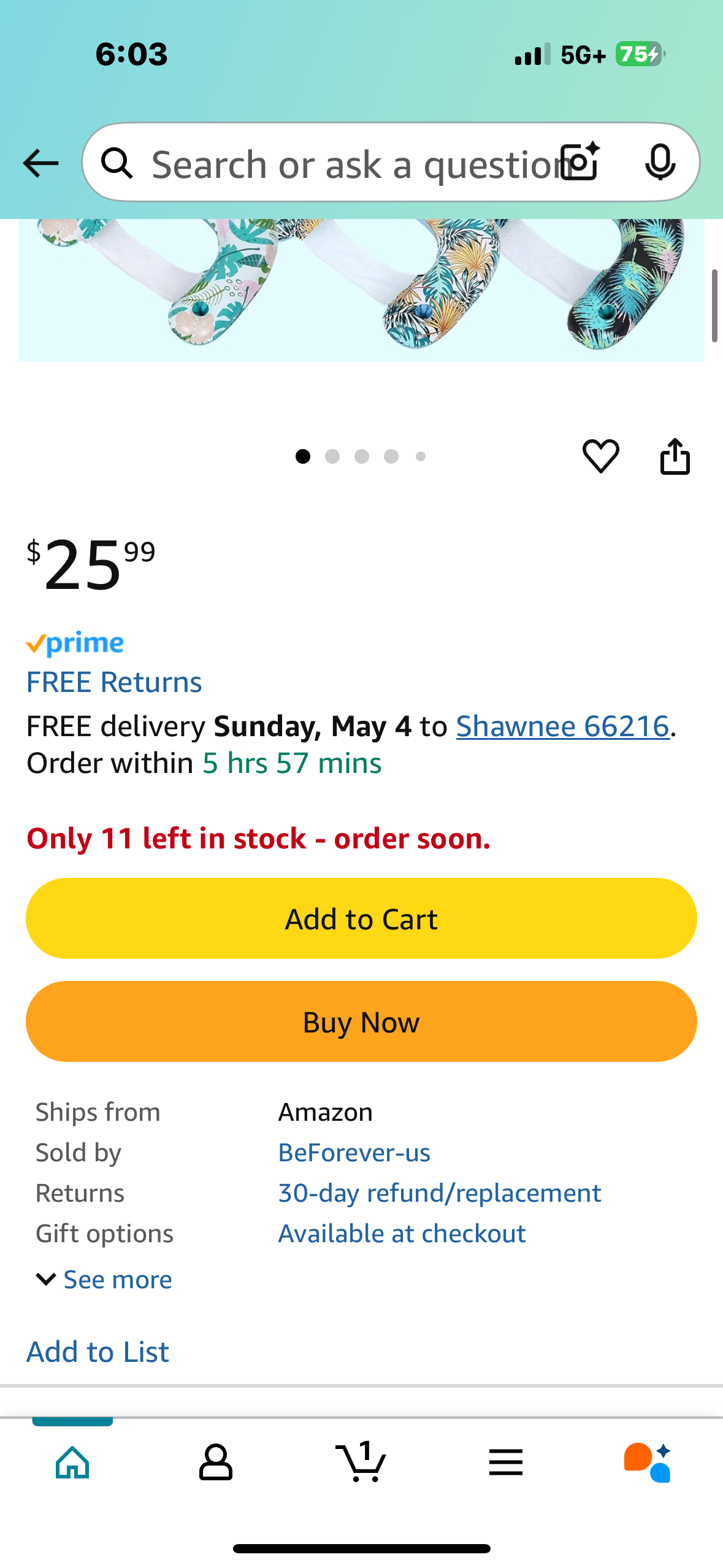Tap the share icon
723x1568 pixels.
[675, 456]
